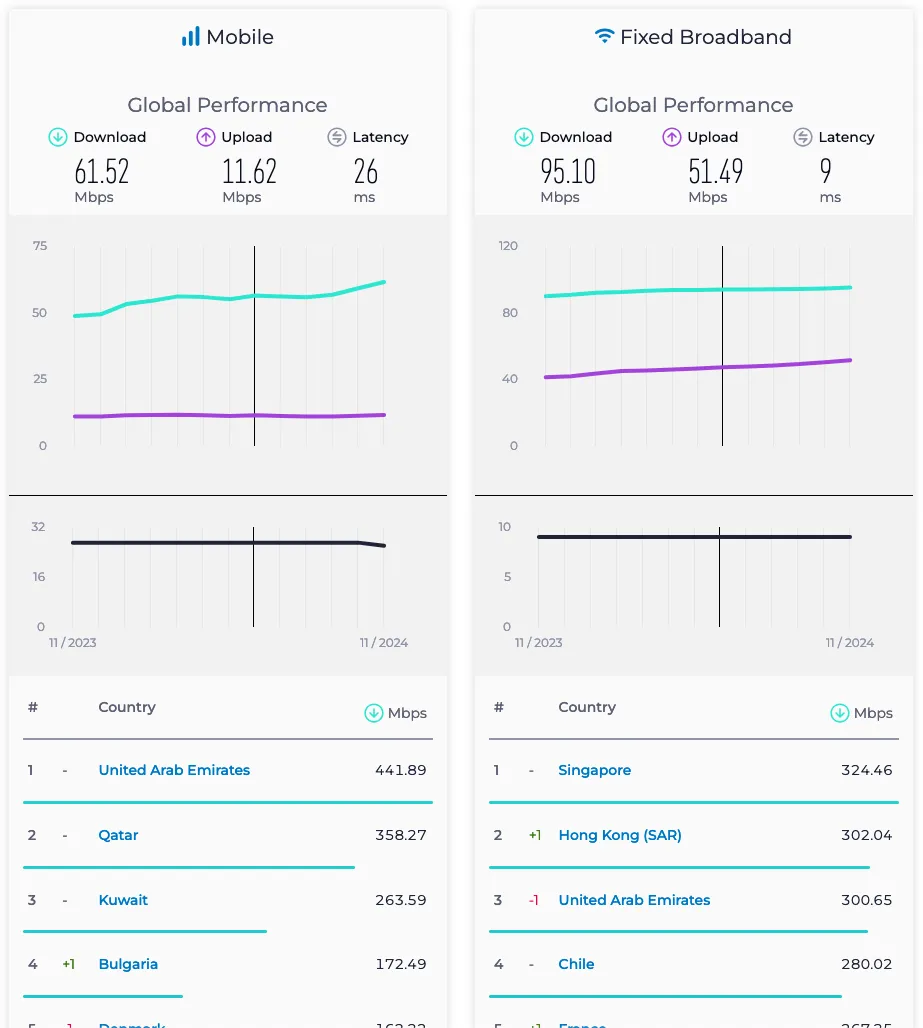Open the Singapore country link

click(x=595, y=770)
